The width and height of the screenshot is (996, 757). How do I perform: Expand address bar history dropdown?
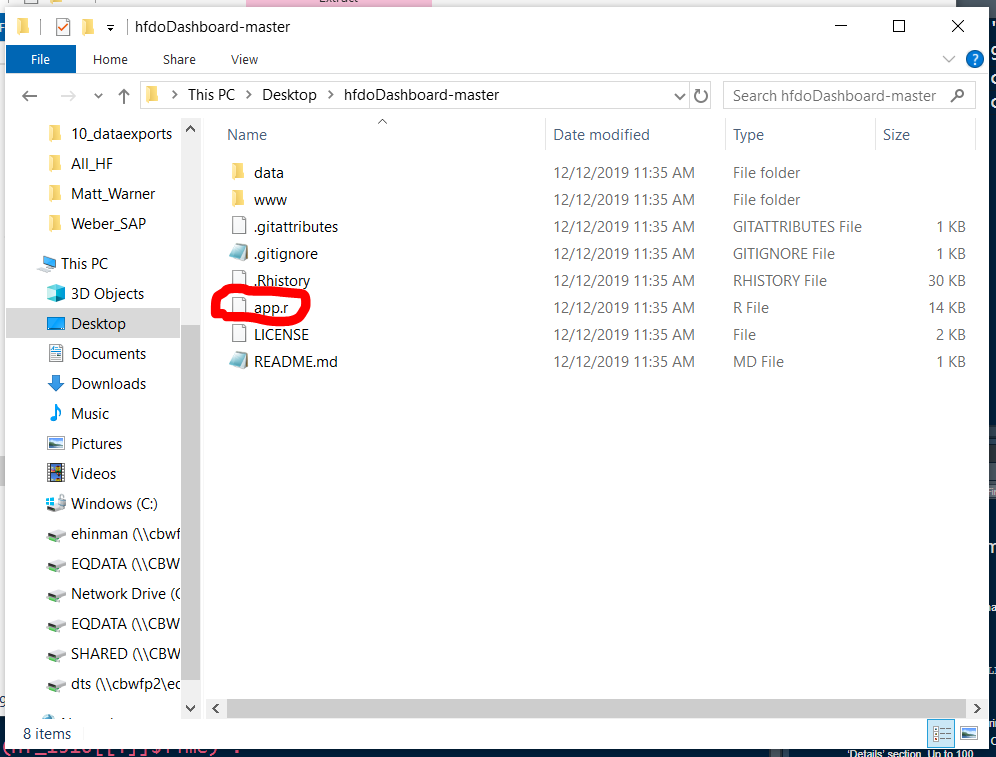(x=679, y=96)
